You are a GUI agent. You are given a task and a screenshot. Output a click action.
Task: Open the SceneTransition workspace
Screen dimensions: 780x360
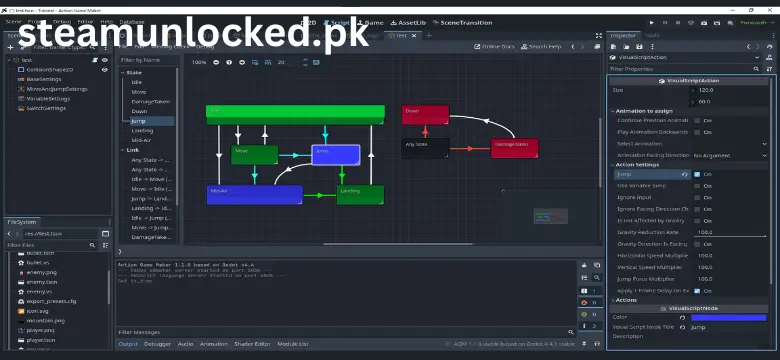pyautogui.click(x=463, y=23)
